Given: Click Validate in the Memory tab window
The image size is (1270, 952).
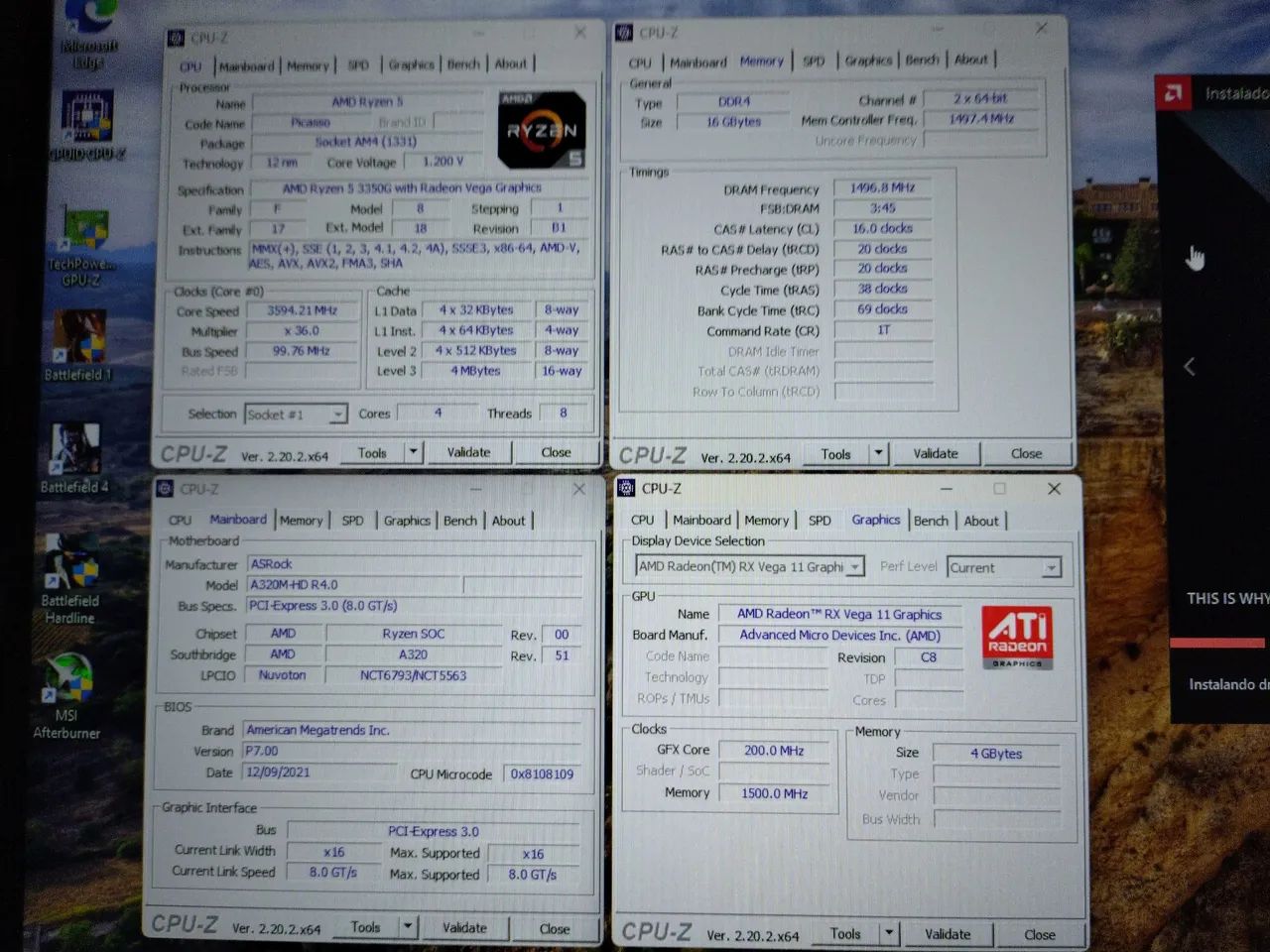Looking at the screenshot, I should [936, 454].
